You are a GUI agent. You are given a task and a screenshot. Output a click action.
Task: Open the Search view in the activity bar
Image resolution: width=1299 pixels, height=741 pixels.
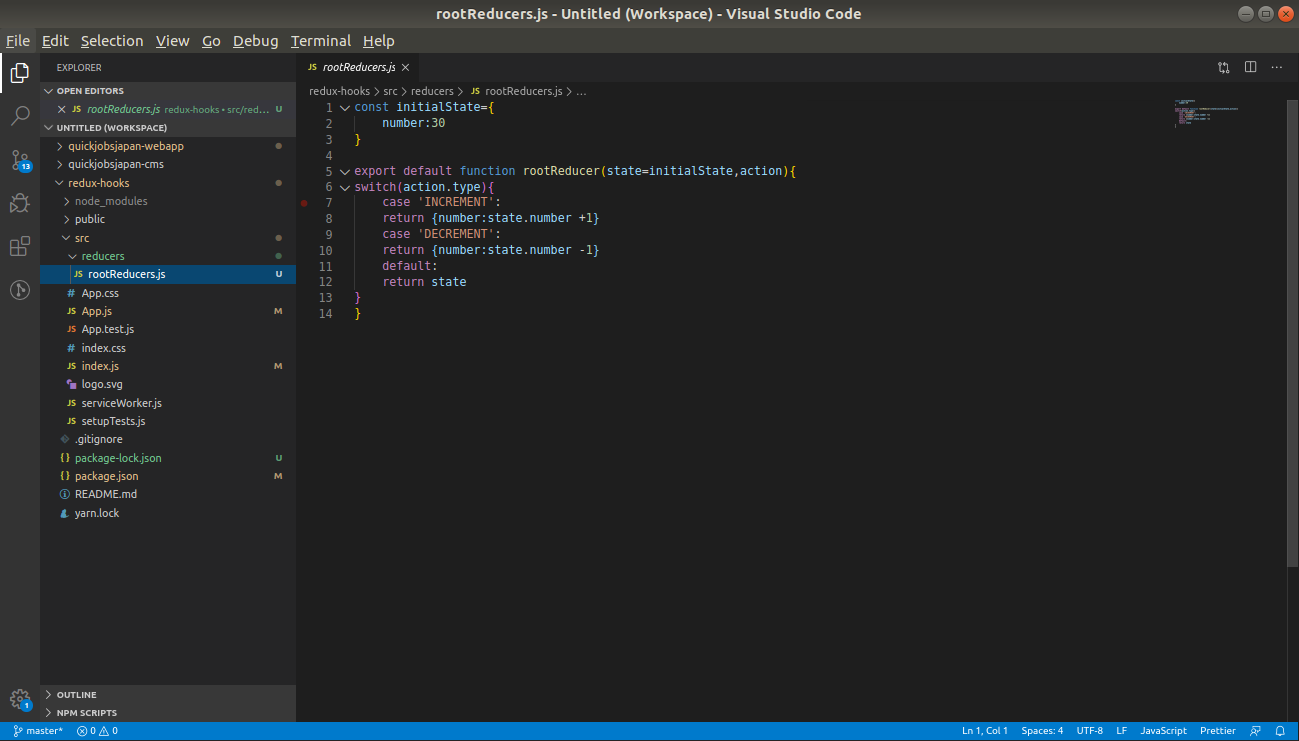(20, 115)
